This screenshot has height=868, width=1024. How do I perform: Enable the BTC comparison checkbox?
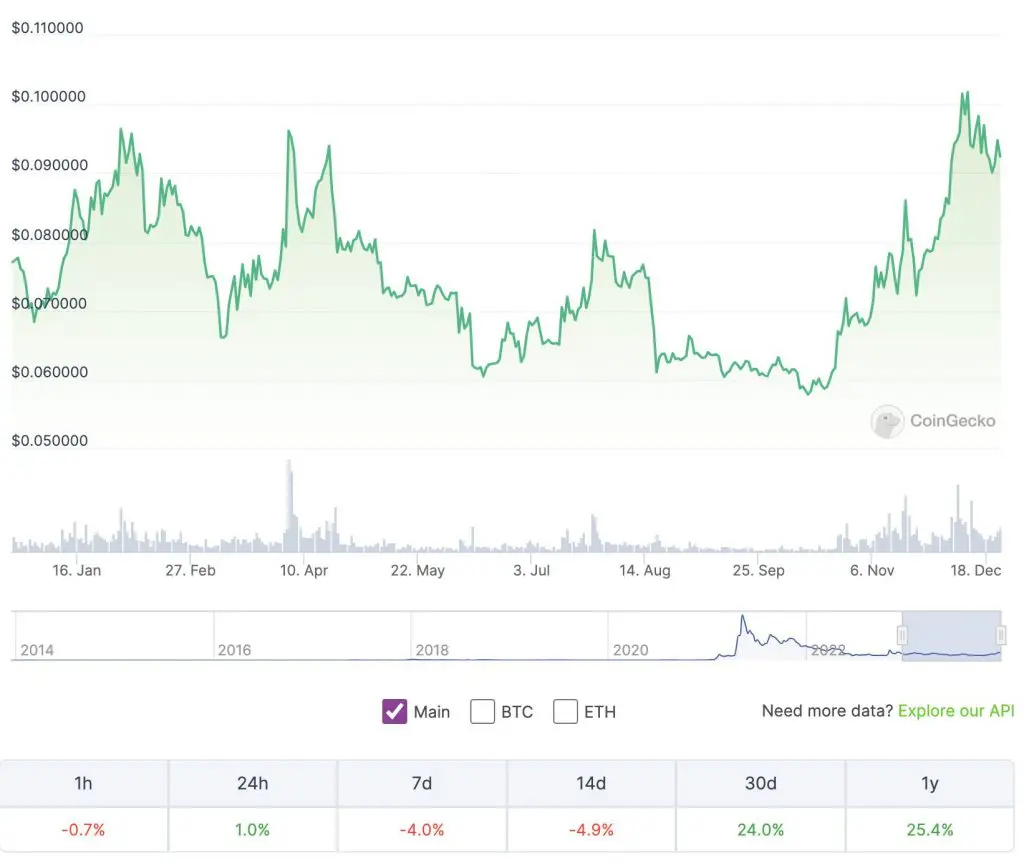pyautogui.click(x=483, y=711)
